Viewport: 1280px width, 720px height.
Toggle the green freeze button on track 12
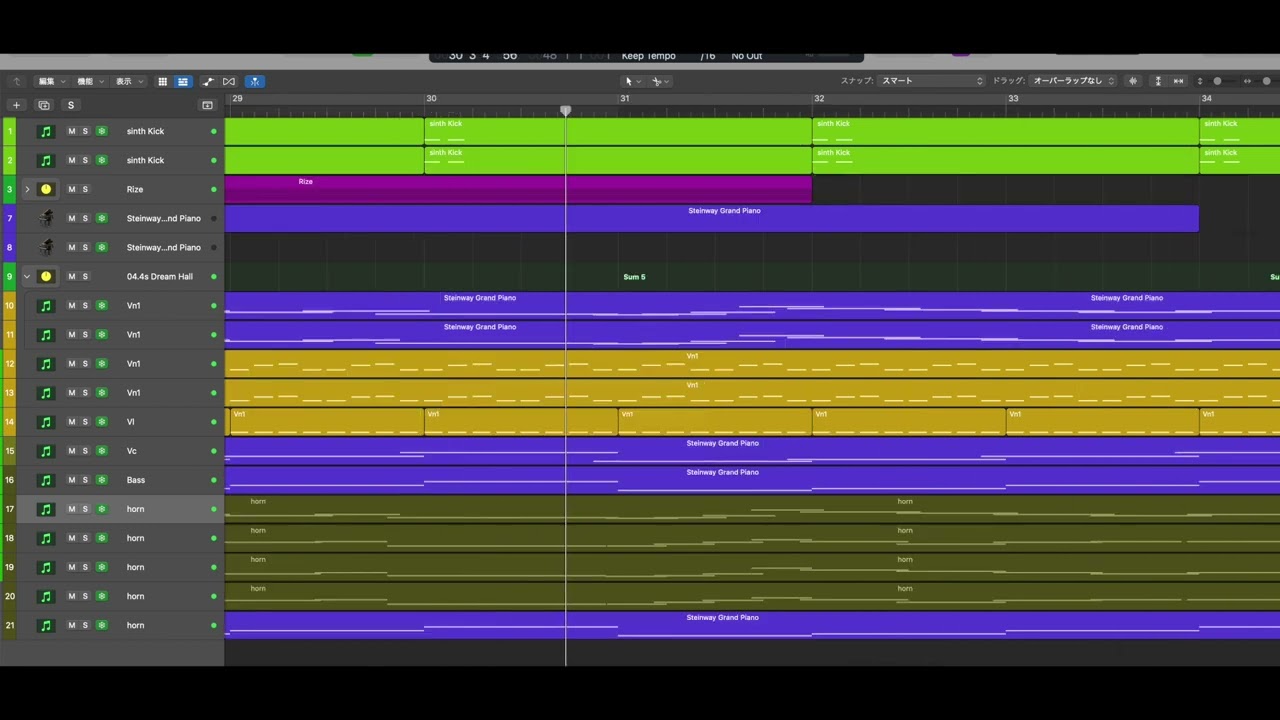click(101, 364)
